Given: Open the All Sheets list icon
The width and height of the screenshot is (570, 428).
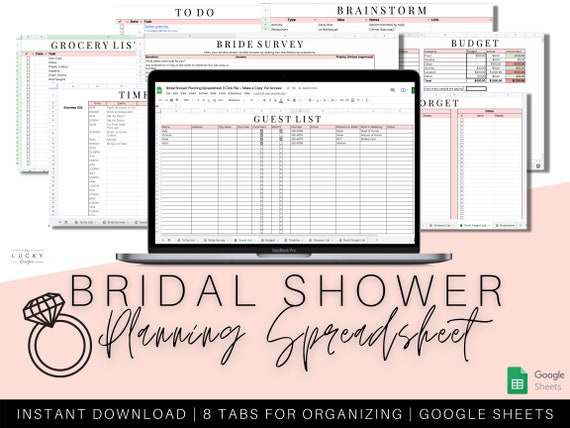Looking at the screenshot, I should (x=169, y=240).
